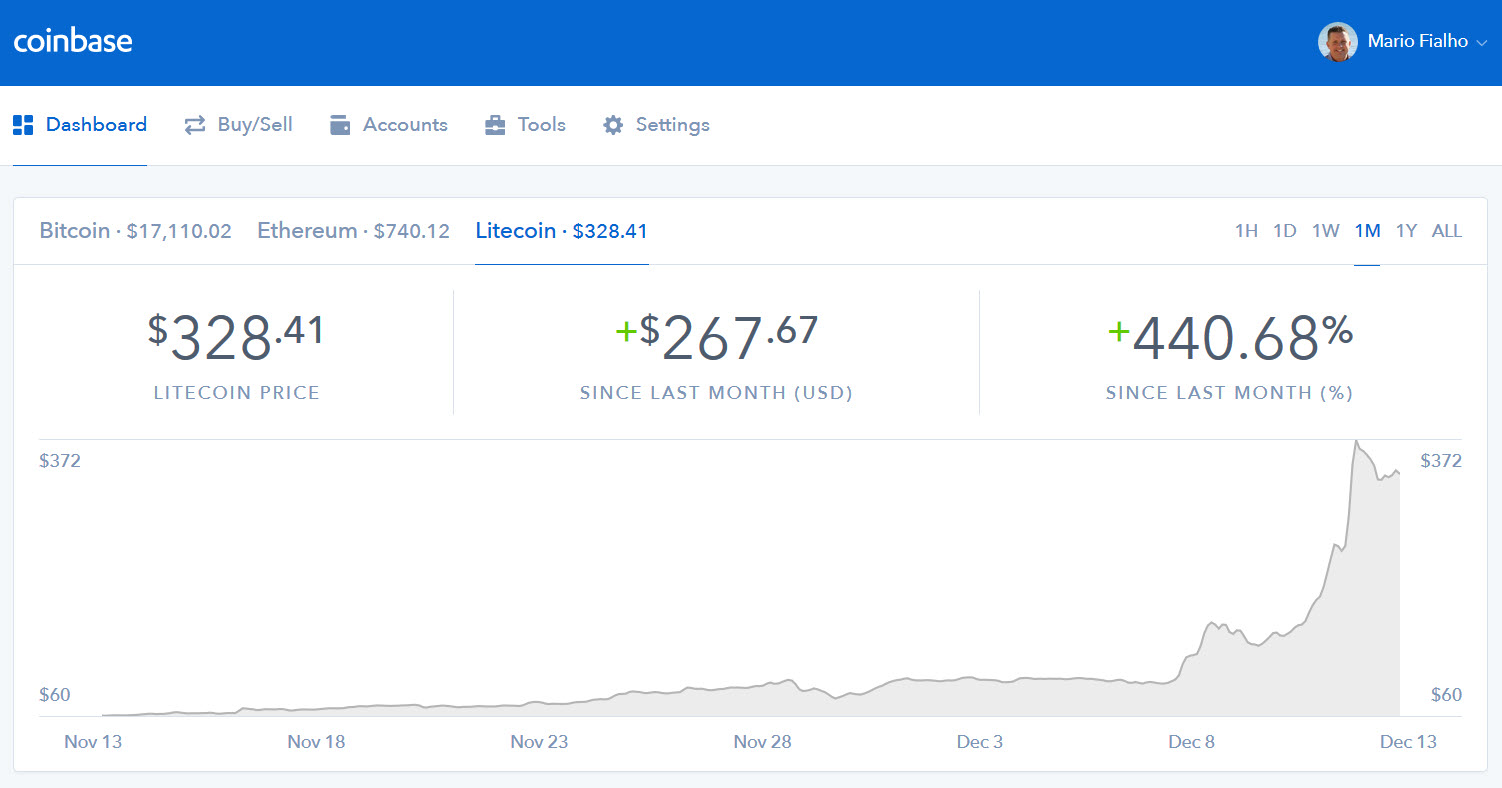Select the Litecoin price tab
This screenshot has width=1502, height=788.
coord(561,231)
